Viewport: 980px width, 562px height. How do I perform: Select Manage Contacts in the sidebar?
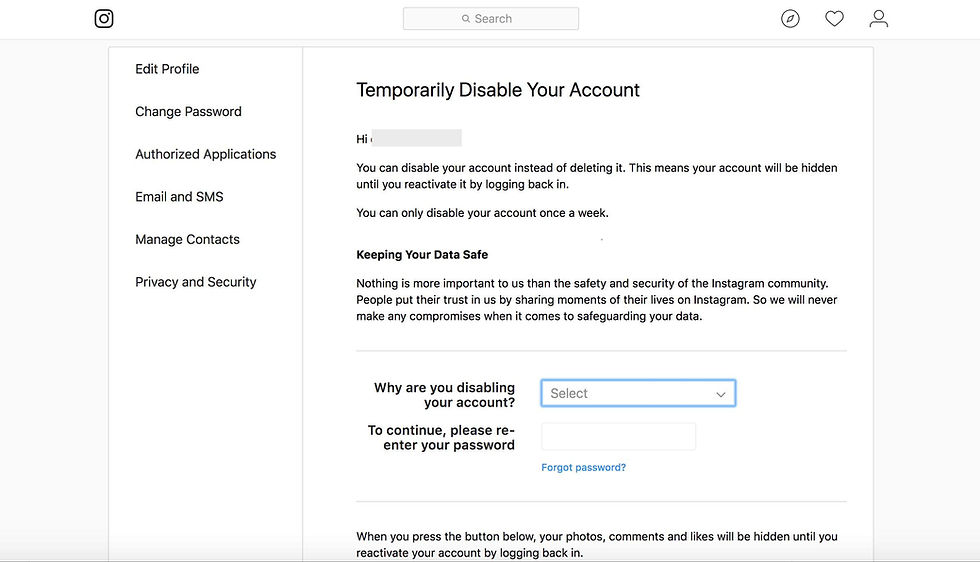pyautogui.click(x=187, y=240)
